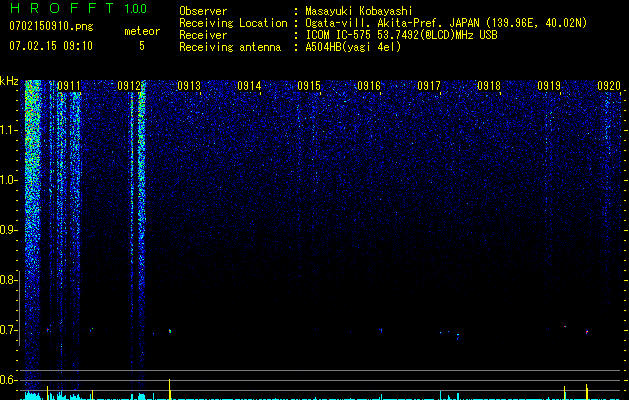
Task: Click the 0917 time marker
Action: coord(429,86)
